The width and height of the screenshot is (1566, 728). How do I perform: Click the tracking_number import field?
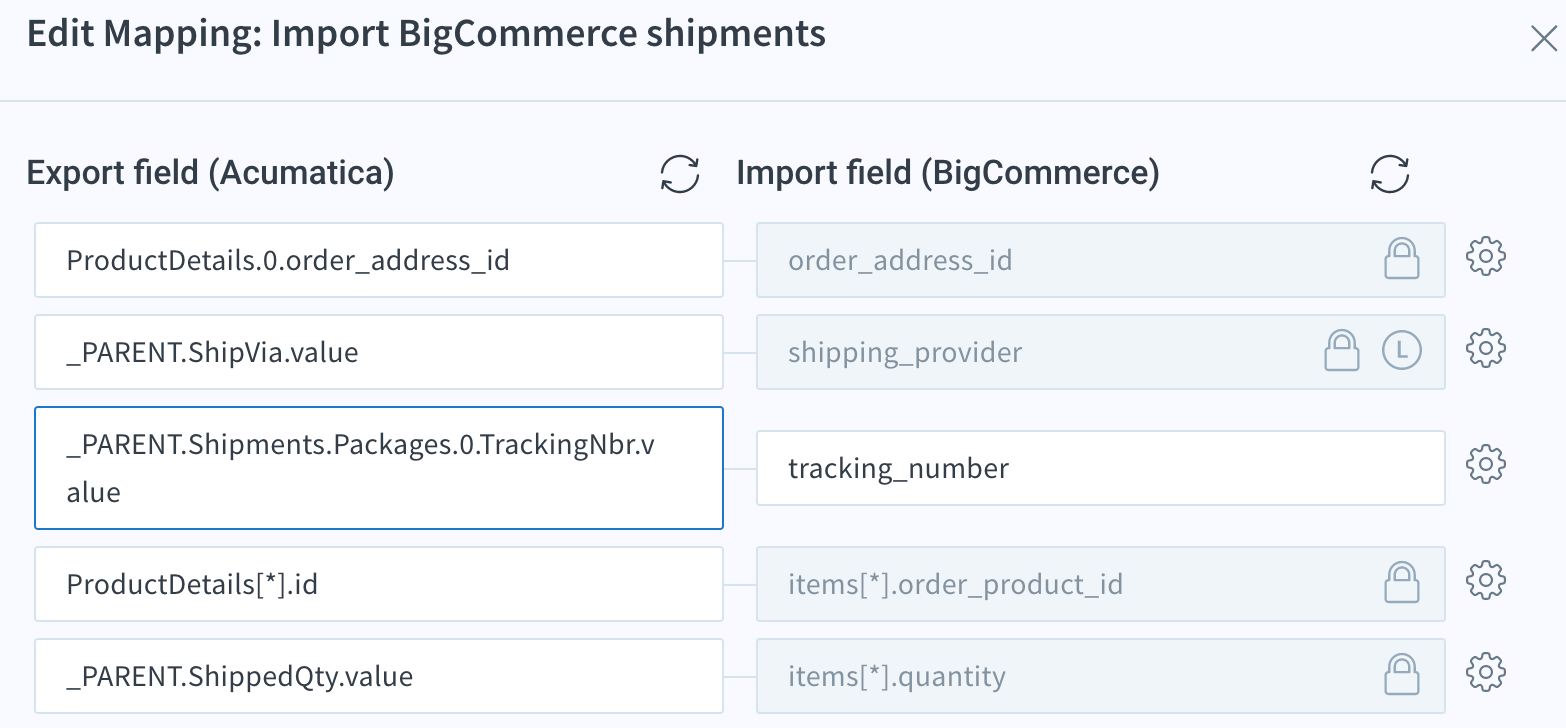pyautogui.click(x=1100, y=468)
